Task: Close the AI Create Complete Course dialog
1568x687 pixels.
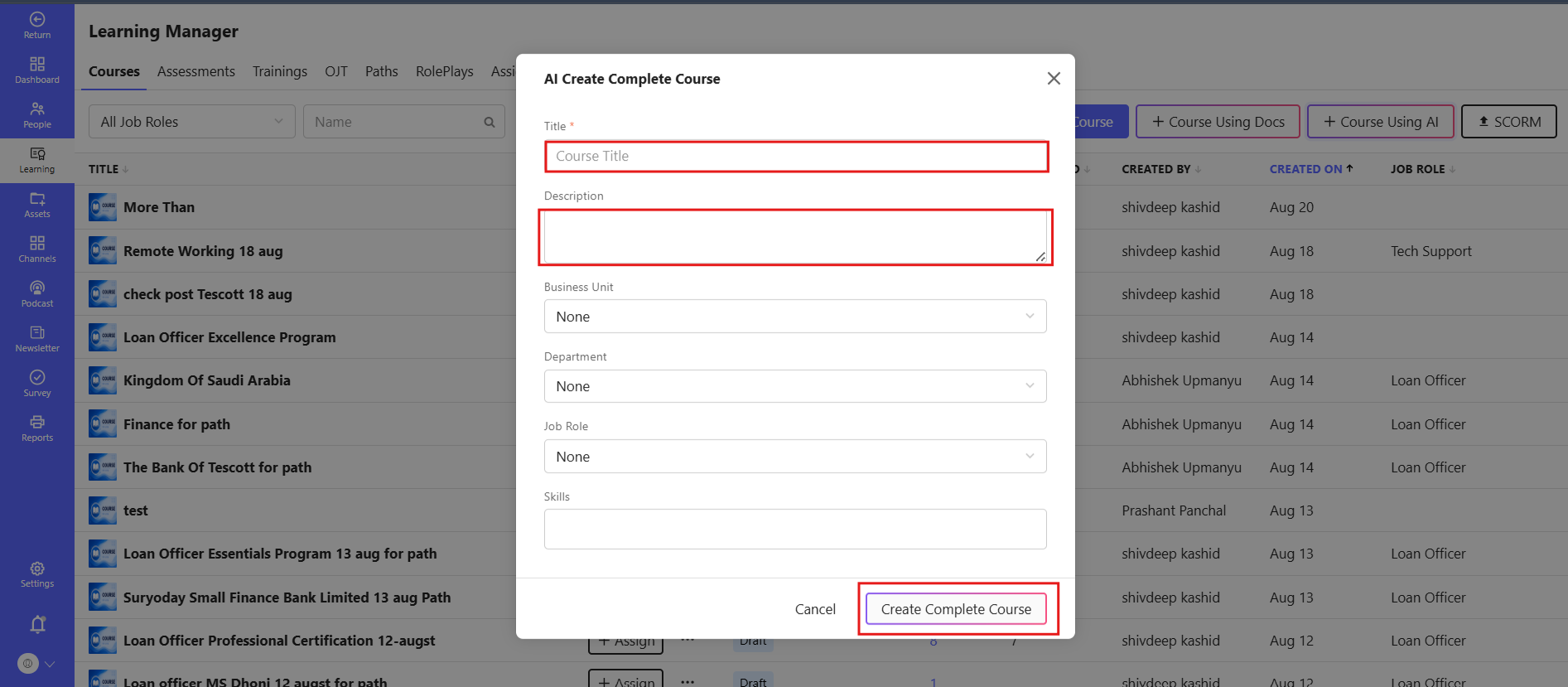Action: coord(1054,78)
